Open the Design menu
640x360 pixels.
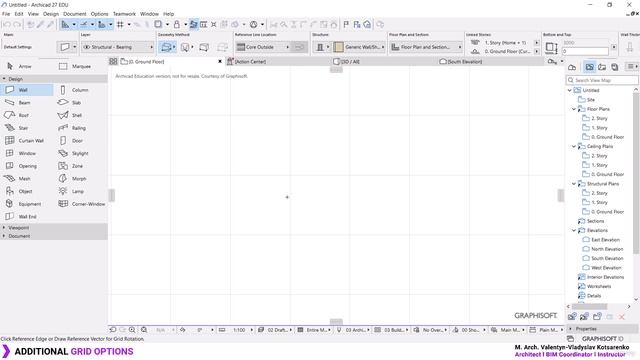click(51, 14)
